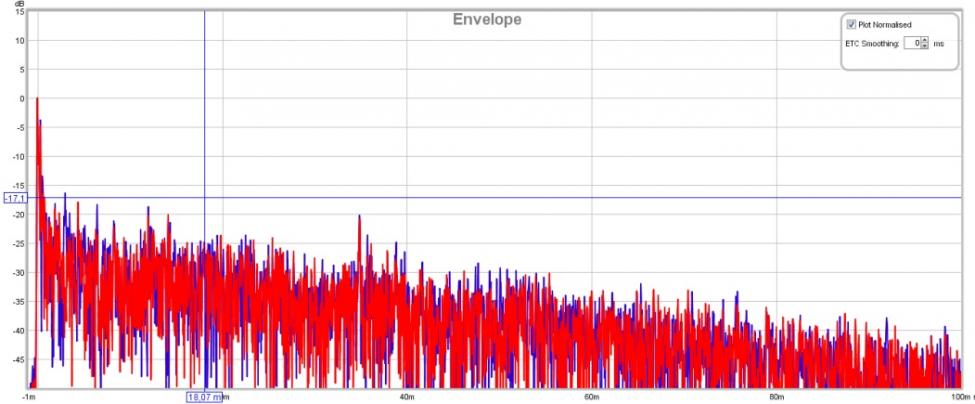Click the -30 label on the dB axis
This screenshot has width=975, height=404.
19,273
